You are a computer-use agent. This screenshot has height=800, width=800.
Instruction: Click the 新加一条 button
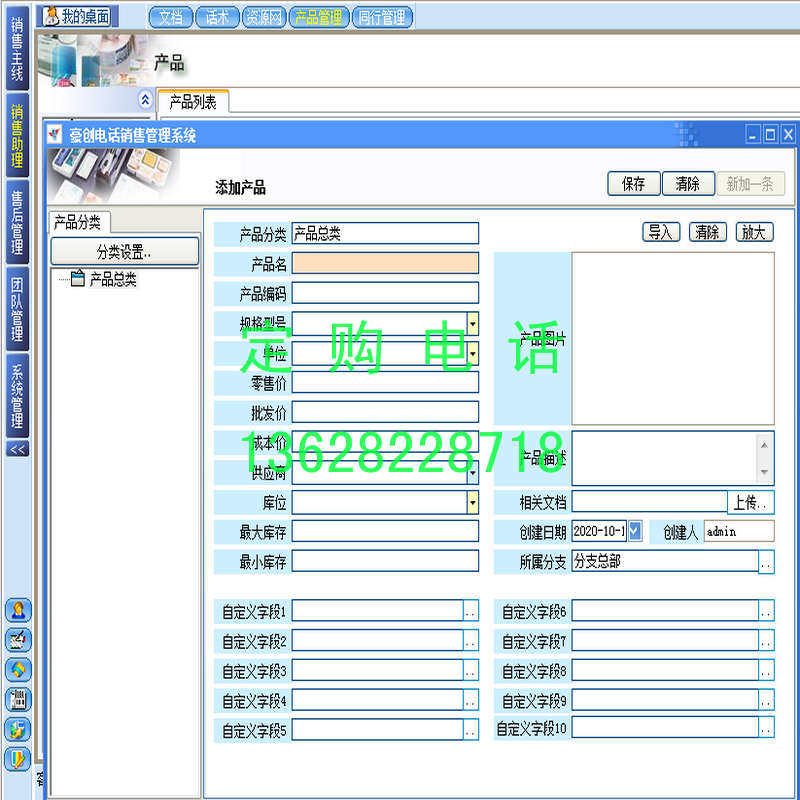[x=750, y=184]
